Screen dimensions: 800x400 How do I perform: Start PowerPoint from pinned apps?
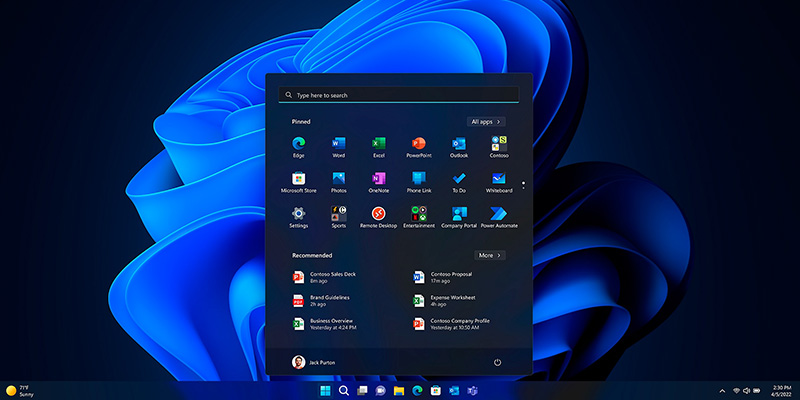pyautogui.click(x=419, y=145)
